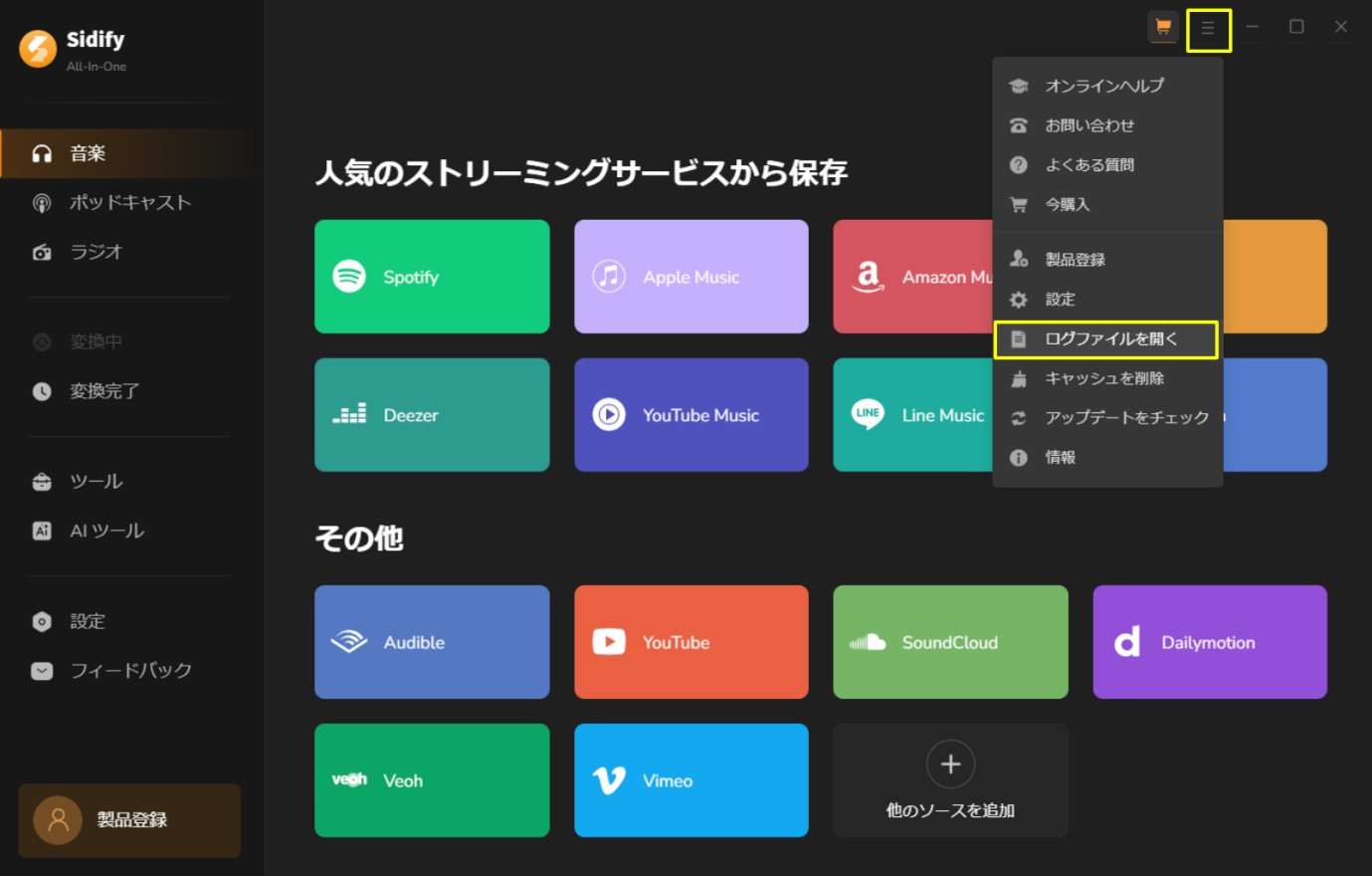Click the Dailymotion d logo icon
This screenshot has width=1372, height=876.
click(1127, 642)
